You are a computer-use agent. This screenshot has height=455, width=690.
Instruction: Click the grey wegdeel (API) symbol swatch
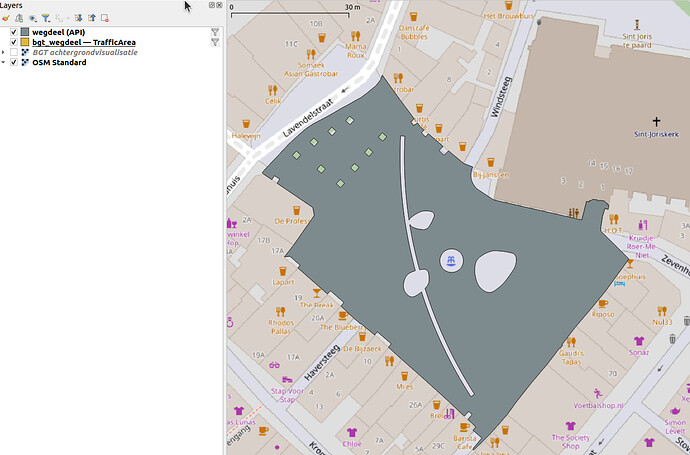tap(25, 32)
